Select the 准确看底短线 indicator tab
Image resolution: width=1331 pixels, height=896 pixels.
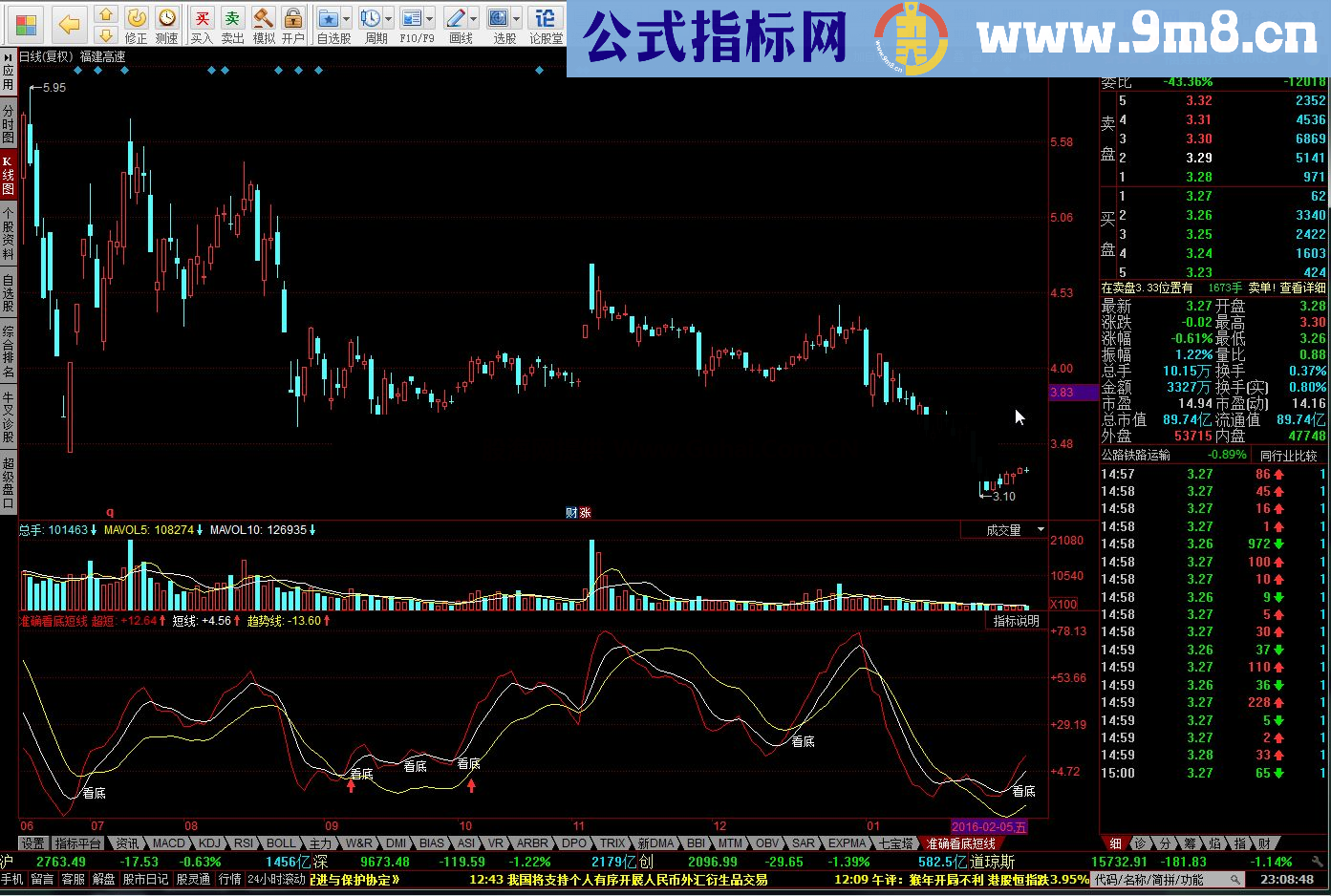click(960, 843)
